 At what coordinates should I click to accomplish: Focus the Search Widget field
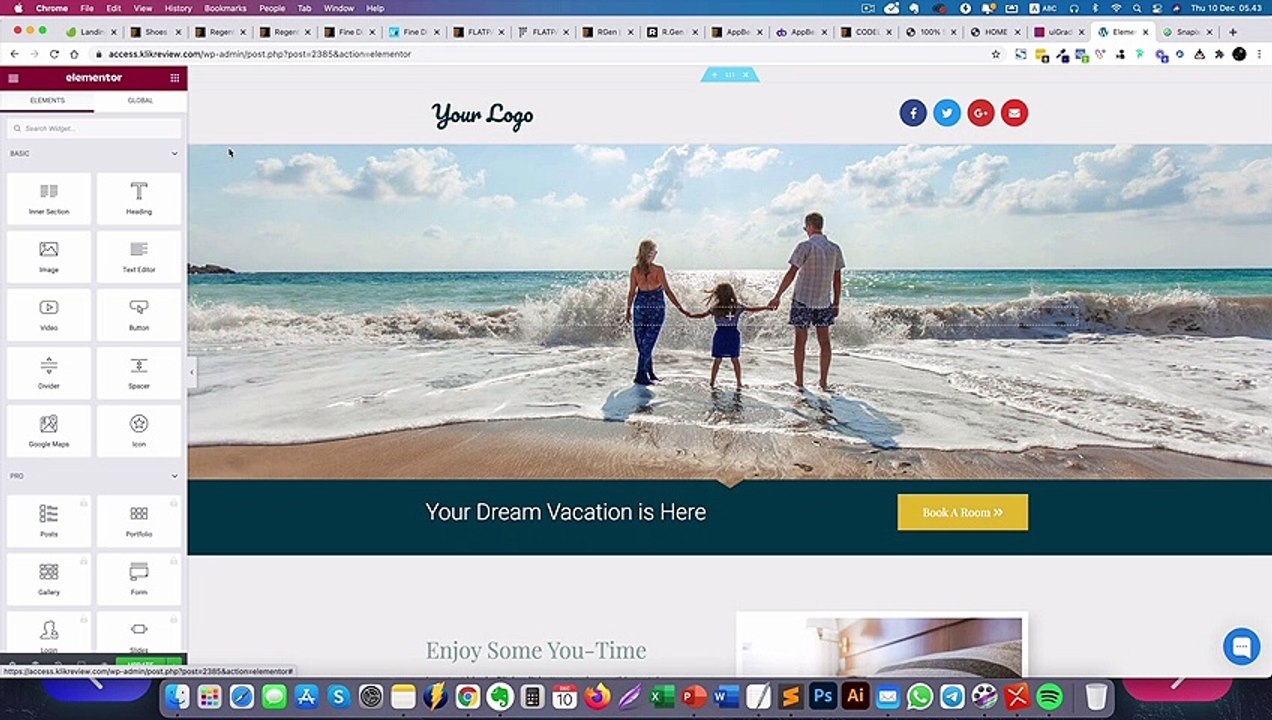[94, 128]
